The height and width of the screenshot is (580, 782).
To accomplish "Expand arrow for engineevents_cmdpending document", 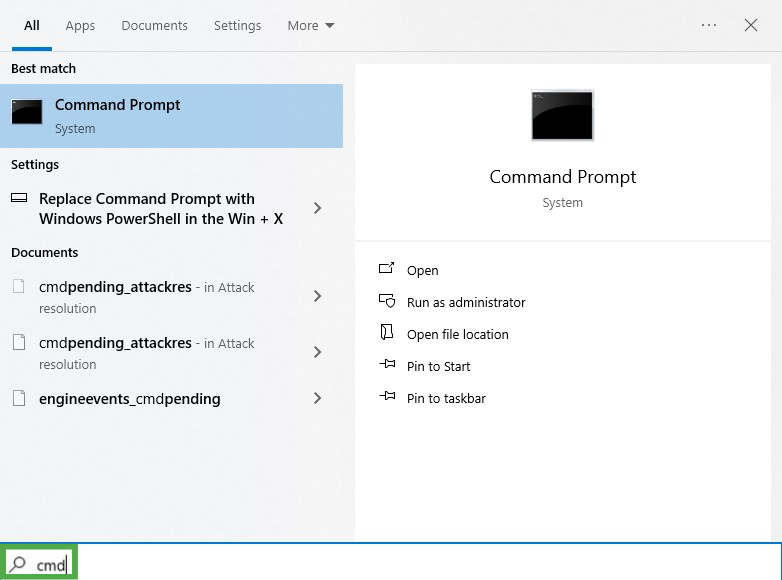I will click(317, 398).
